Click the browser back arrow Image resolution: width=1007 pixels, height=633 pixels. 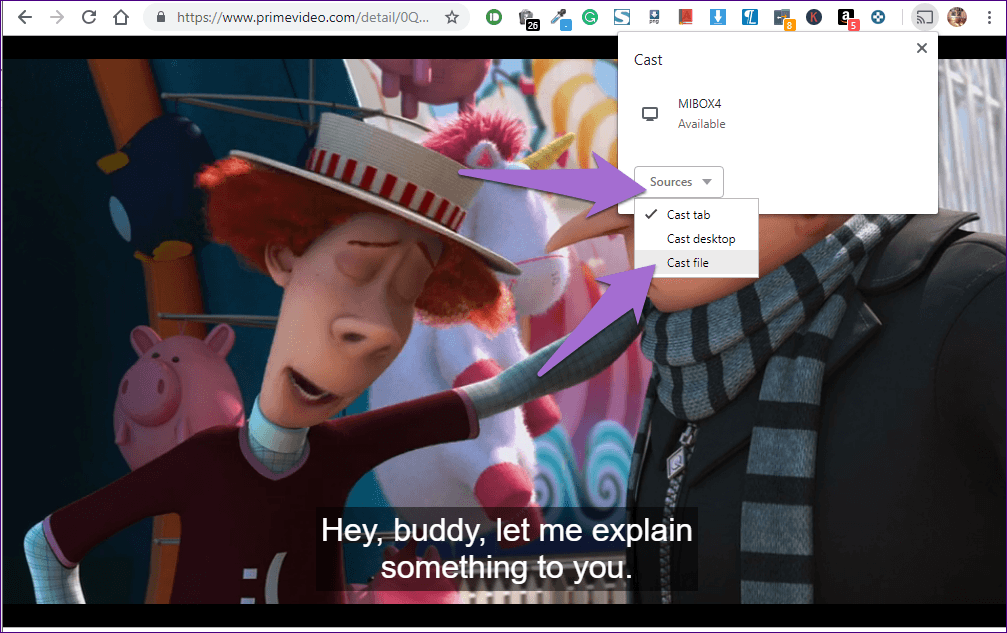(25, 17)
